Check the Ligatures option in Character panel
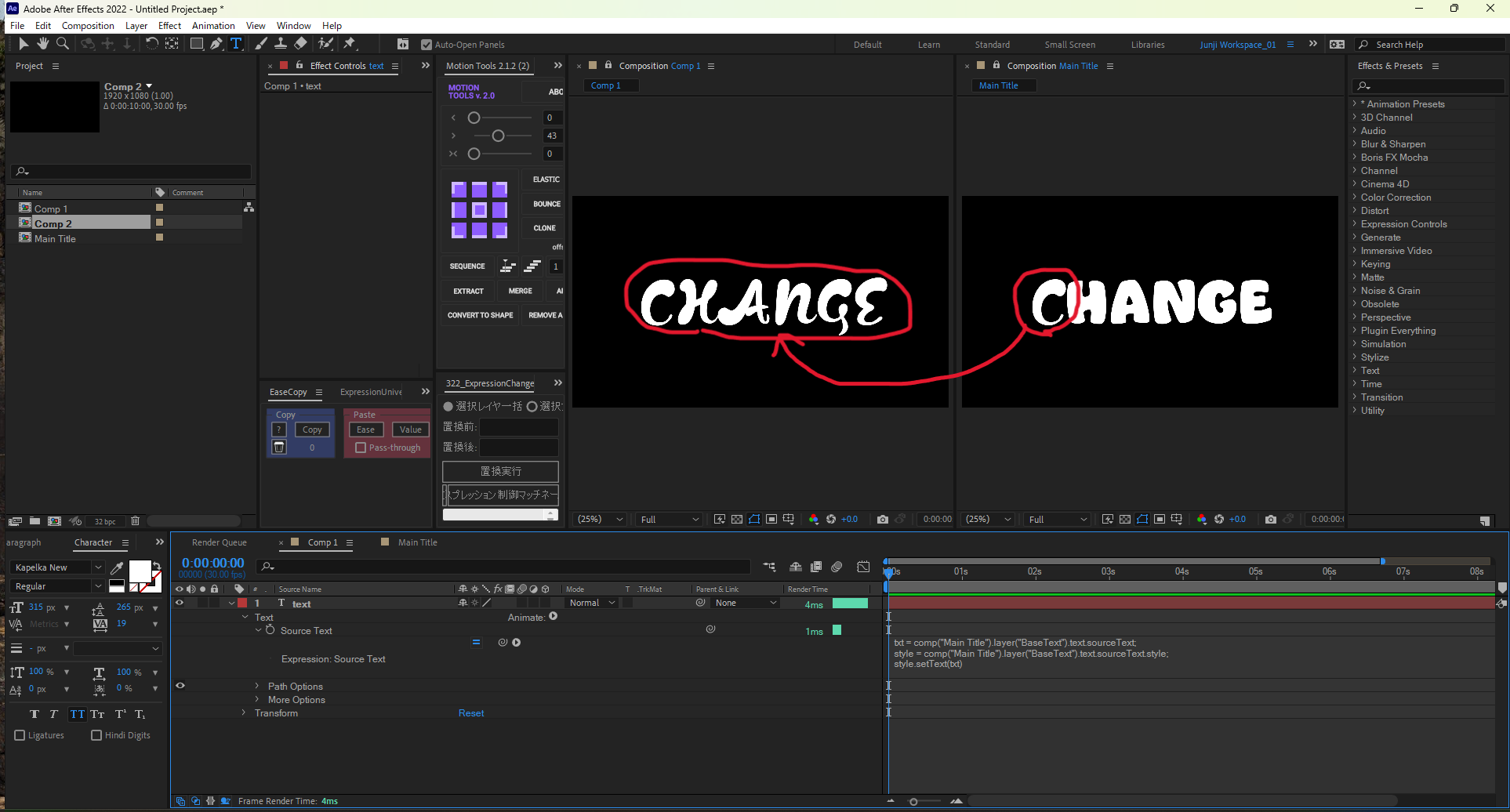This screenshot has height=812, width=1510. pyautogui.click(x=20, y=734)
